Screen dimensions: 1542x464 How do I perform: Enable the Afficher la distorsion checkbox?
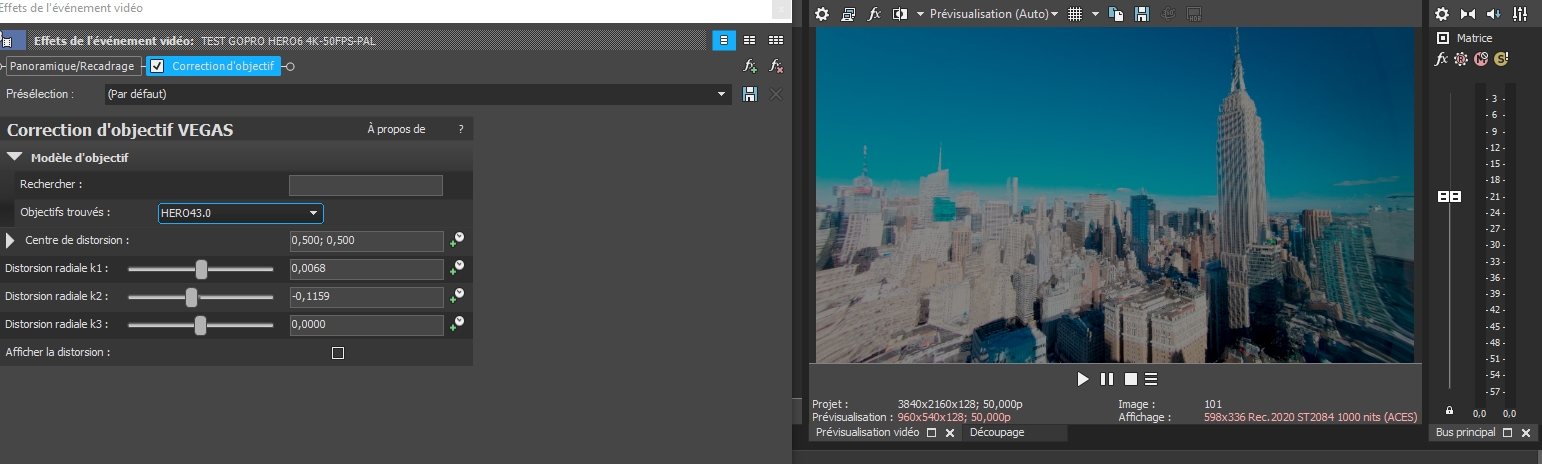(338, 353)
